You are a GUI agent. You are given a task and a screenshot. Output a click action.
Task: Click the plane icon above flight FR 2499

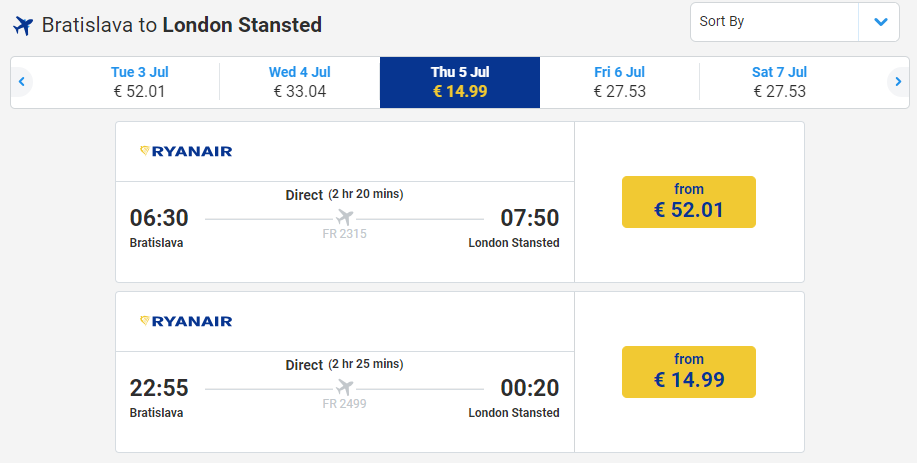click(x=345, y=387)
